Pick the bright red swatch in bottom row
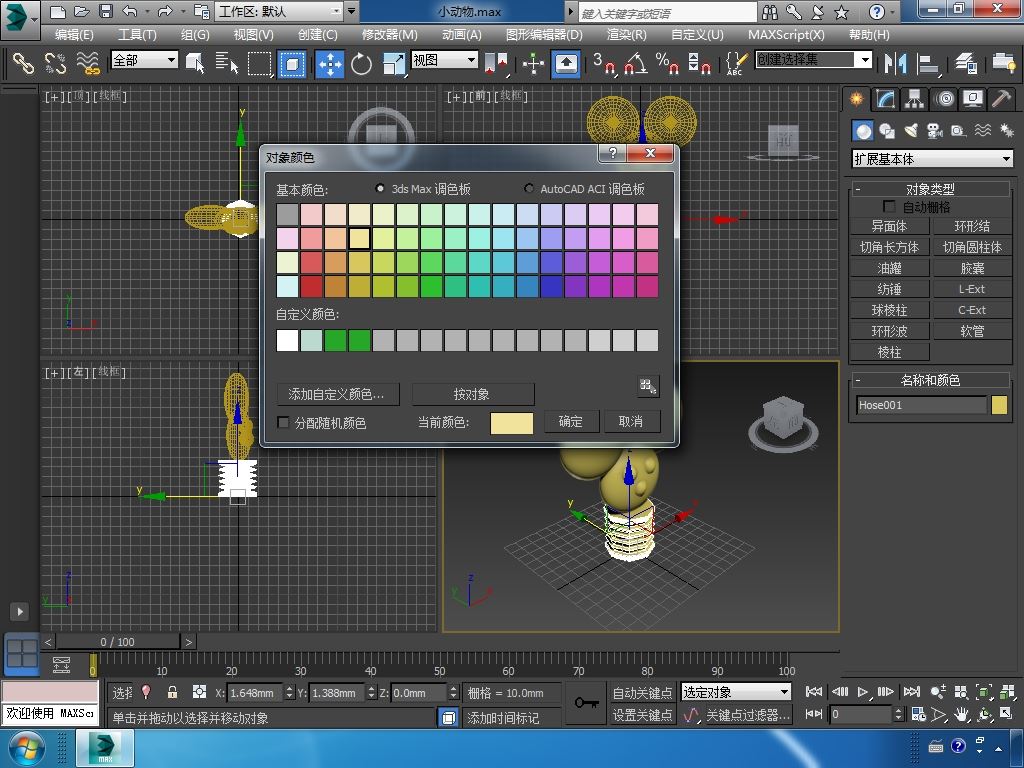The image size is (1024, 768). (x=312, y=286)
